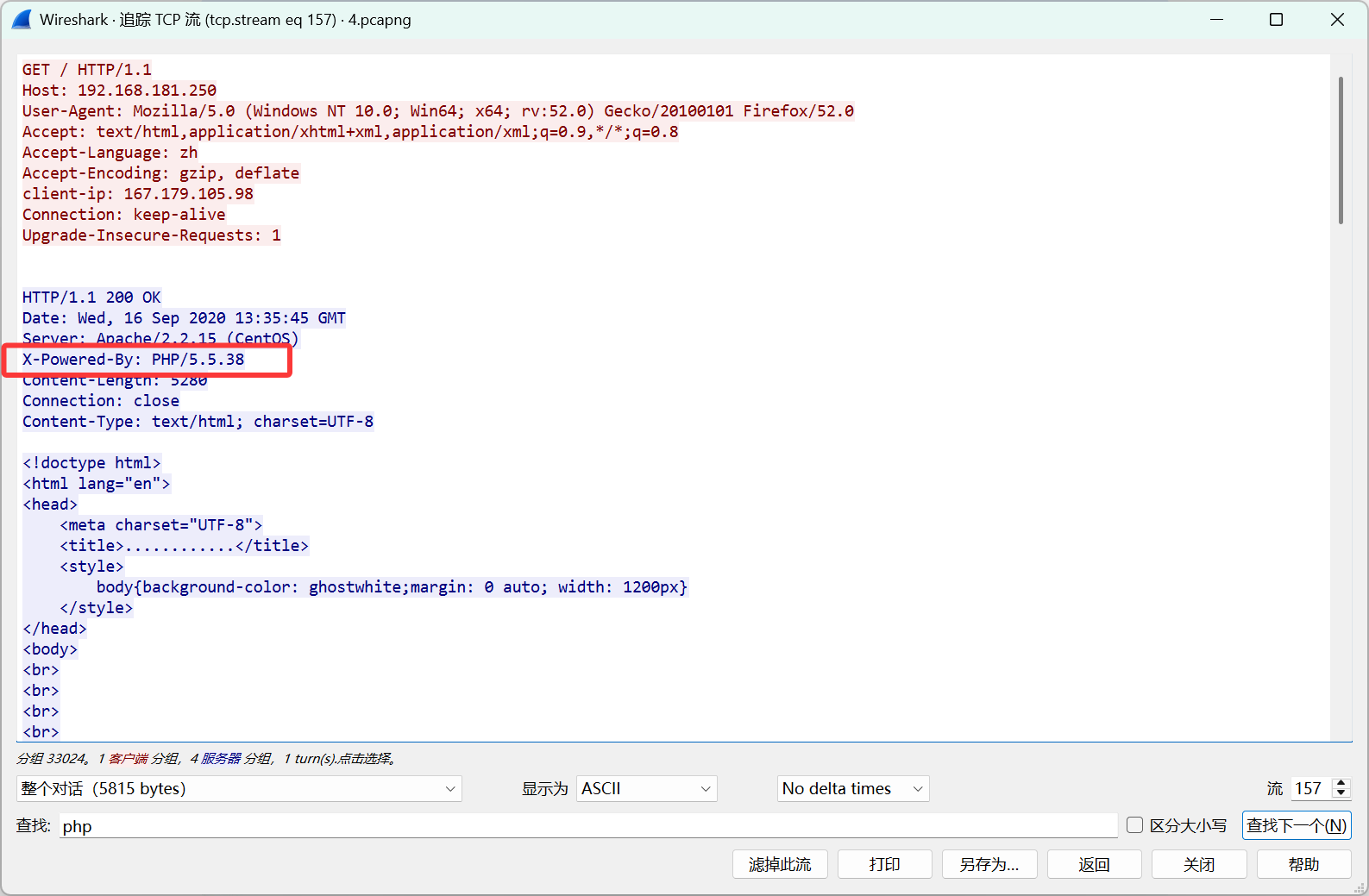Increase the stream number with up arrow

pos(1341,783)
